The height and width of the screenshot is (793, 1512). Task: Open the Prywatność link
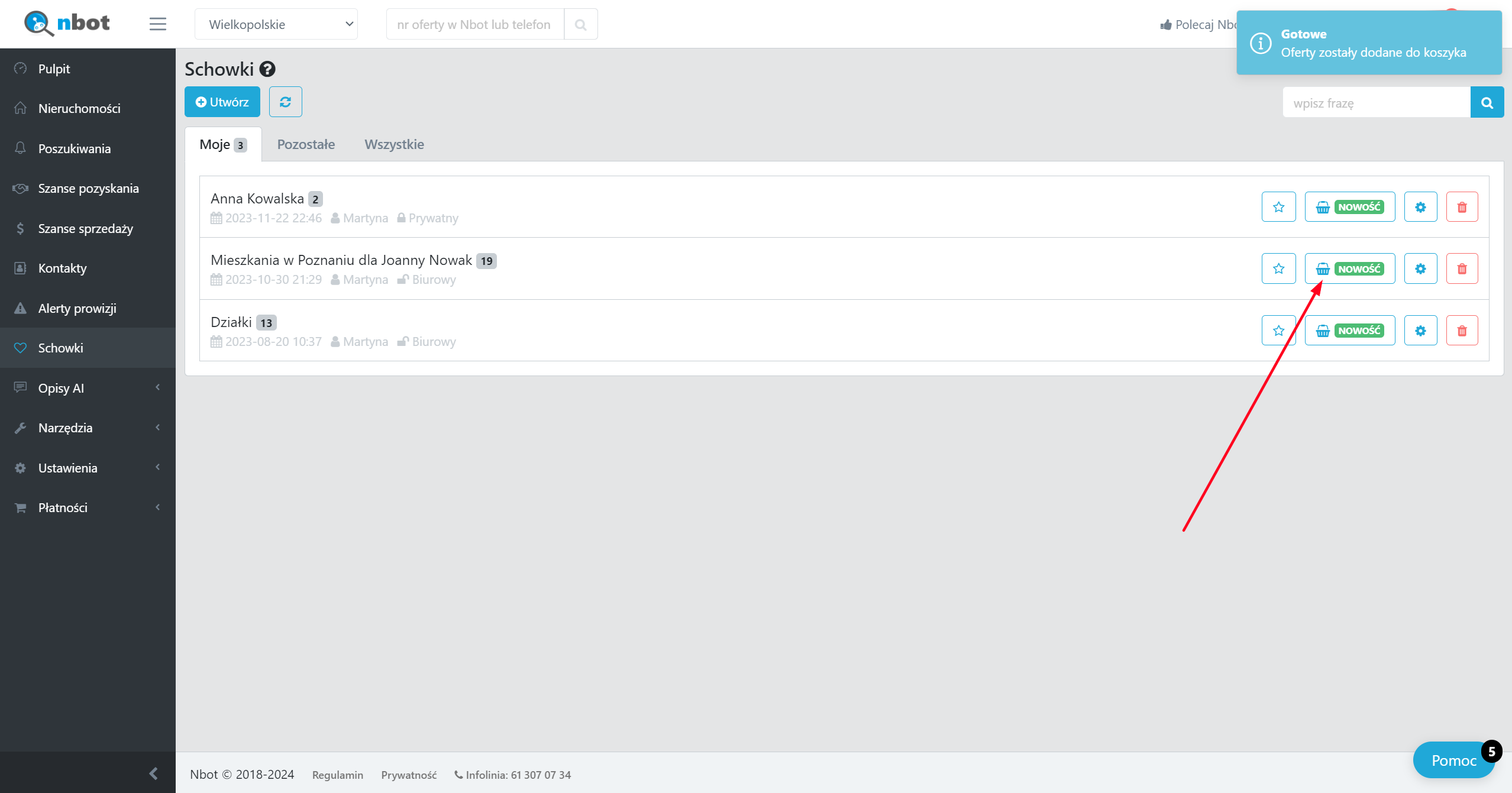click(409, 775)
